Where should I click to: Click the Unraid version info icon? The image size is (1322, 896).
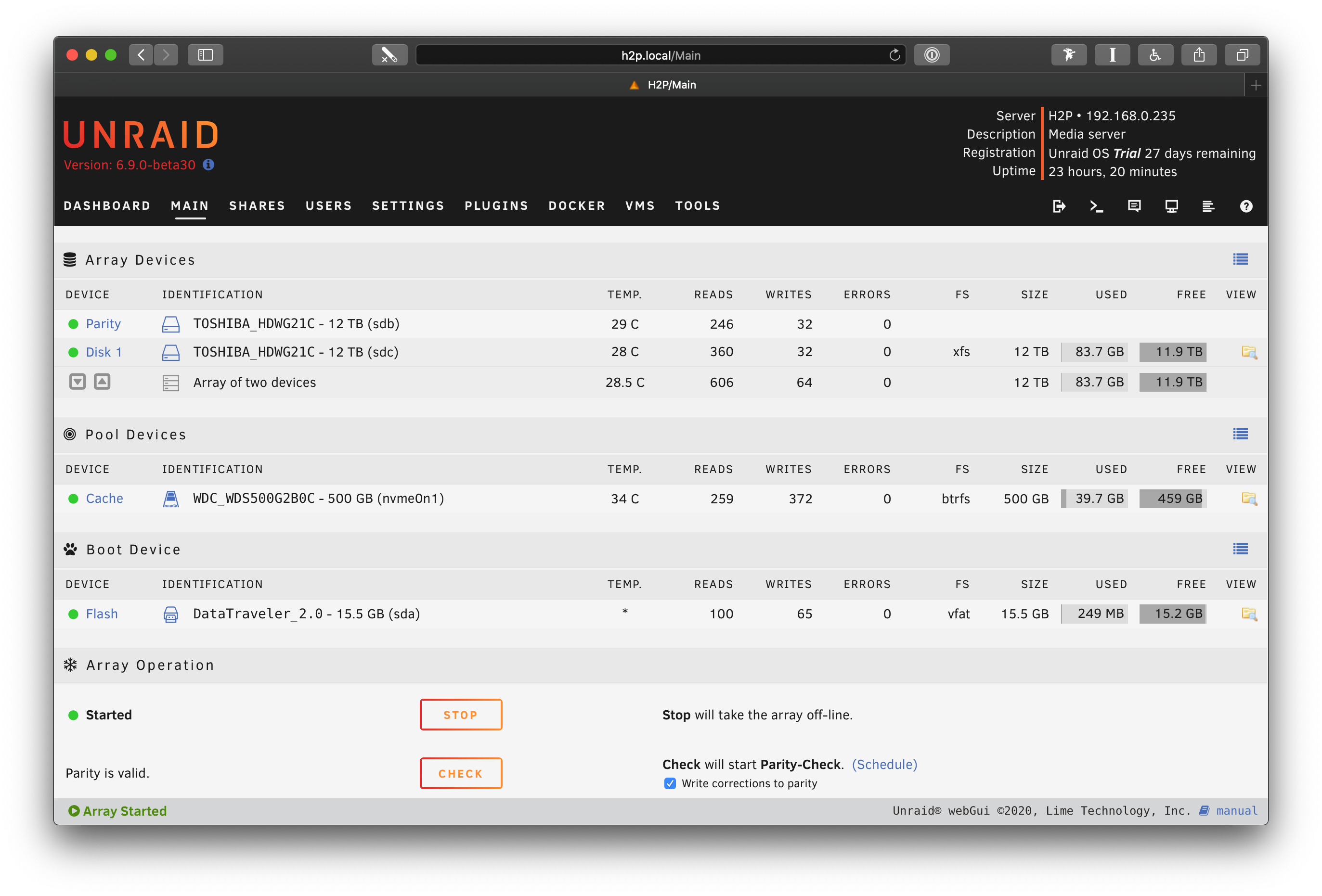(x=209, y=165)
